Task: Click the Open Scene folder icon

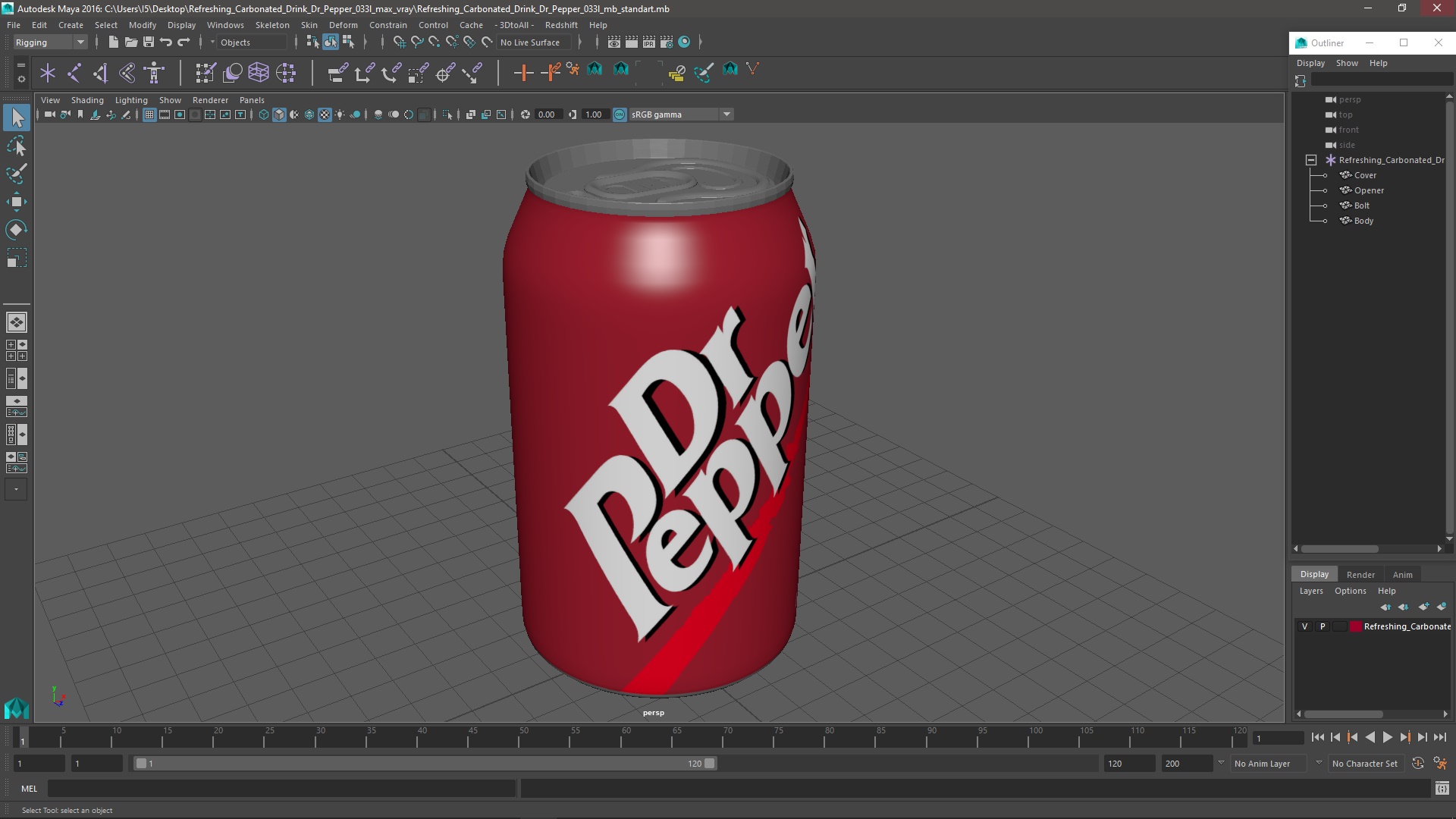Action: point(130,42)
